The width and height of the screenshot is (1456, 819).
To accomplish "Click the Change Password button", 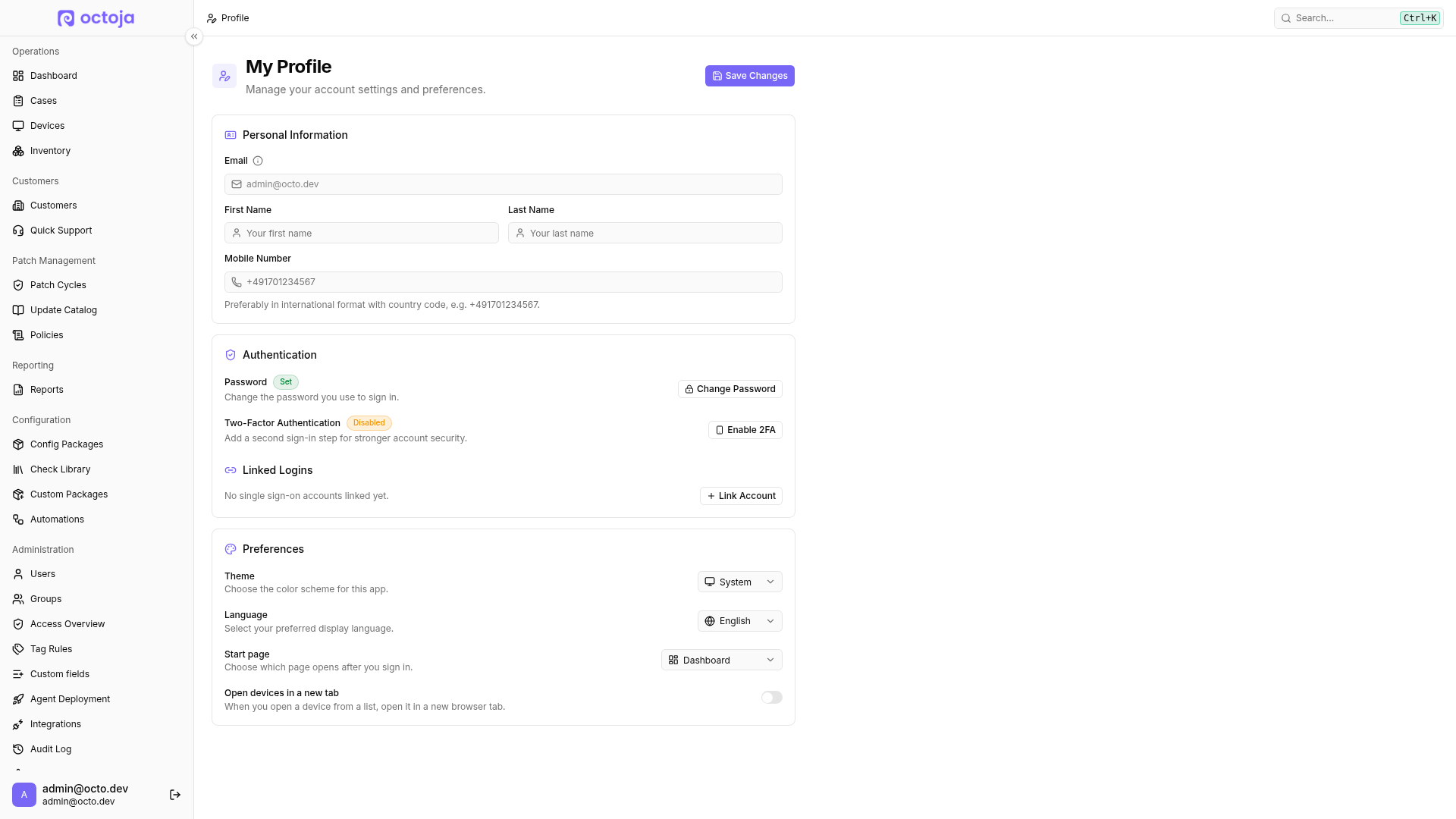I will (730, 389).
